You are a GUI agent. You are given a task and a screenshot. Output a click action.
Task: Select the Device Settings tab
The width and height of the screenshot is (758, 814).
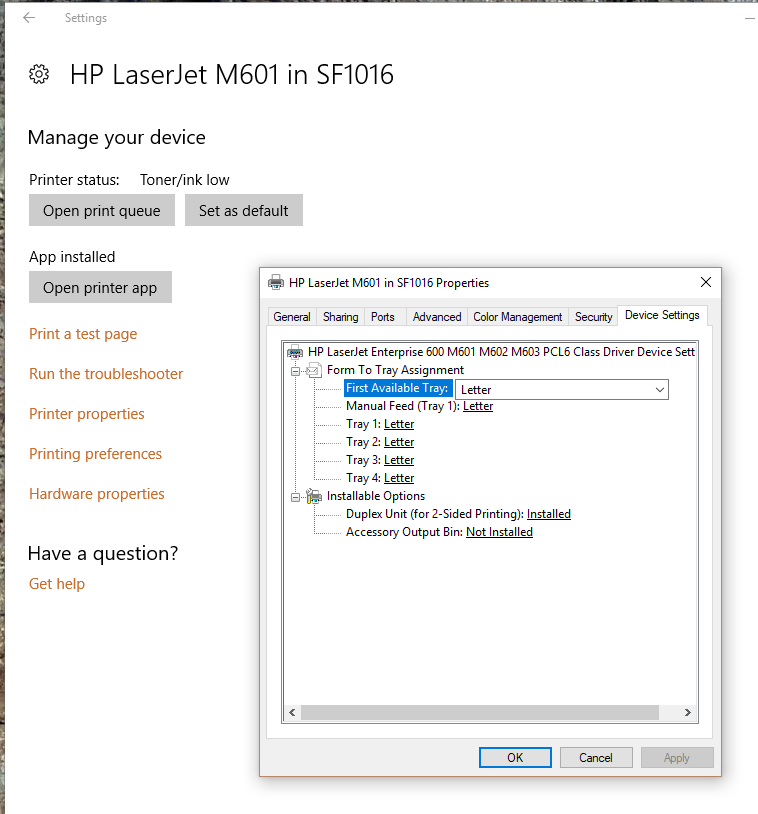pyautogui.click(x=662, y=315)
